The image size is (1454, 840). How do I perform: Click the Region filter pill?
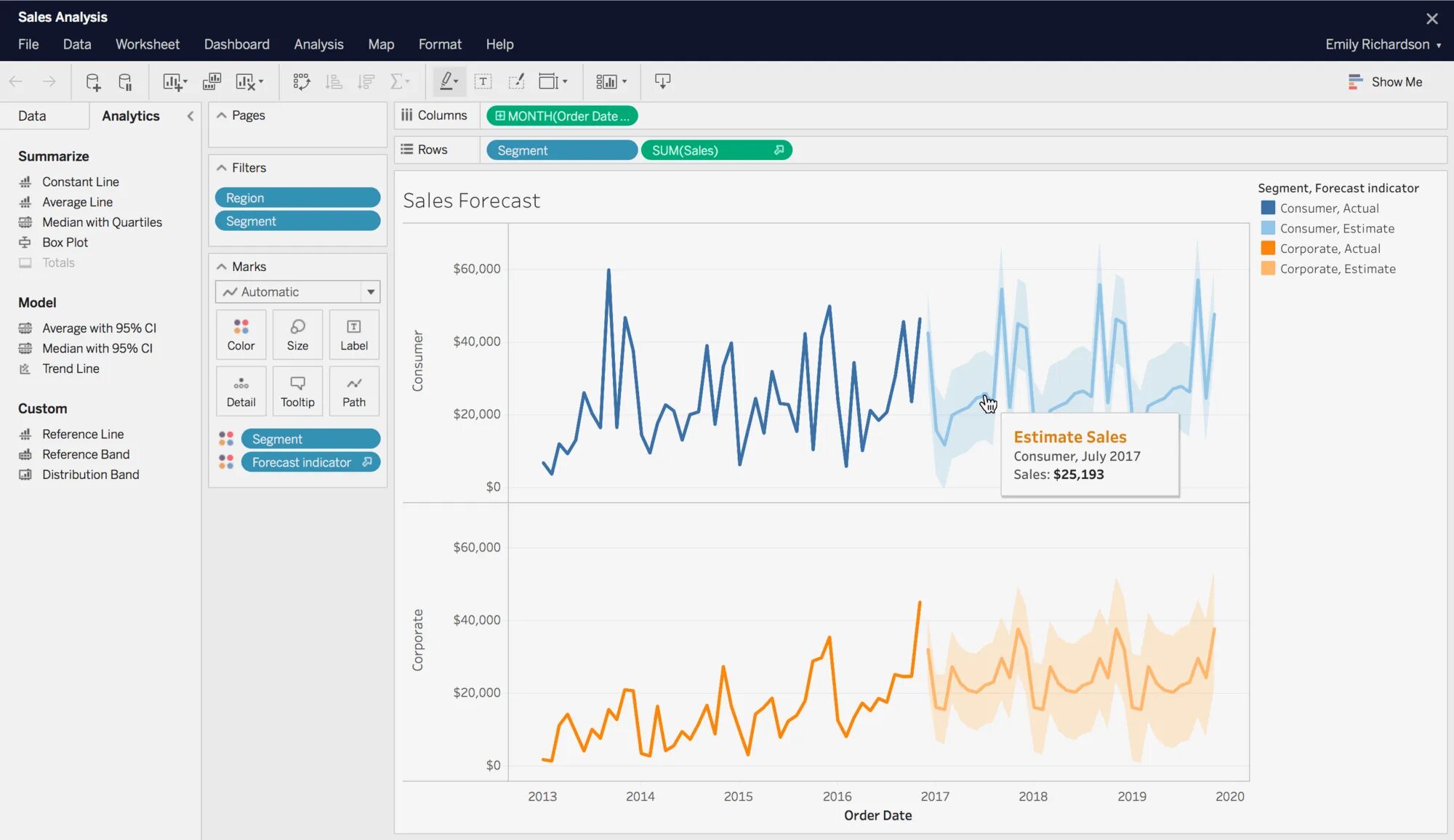click(297, 198)
